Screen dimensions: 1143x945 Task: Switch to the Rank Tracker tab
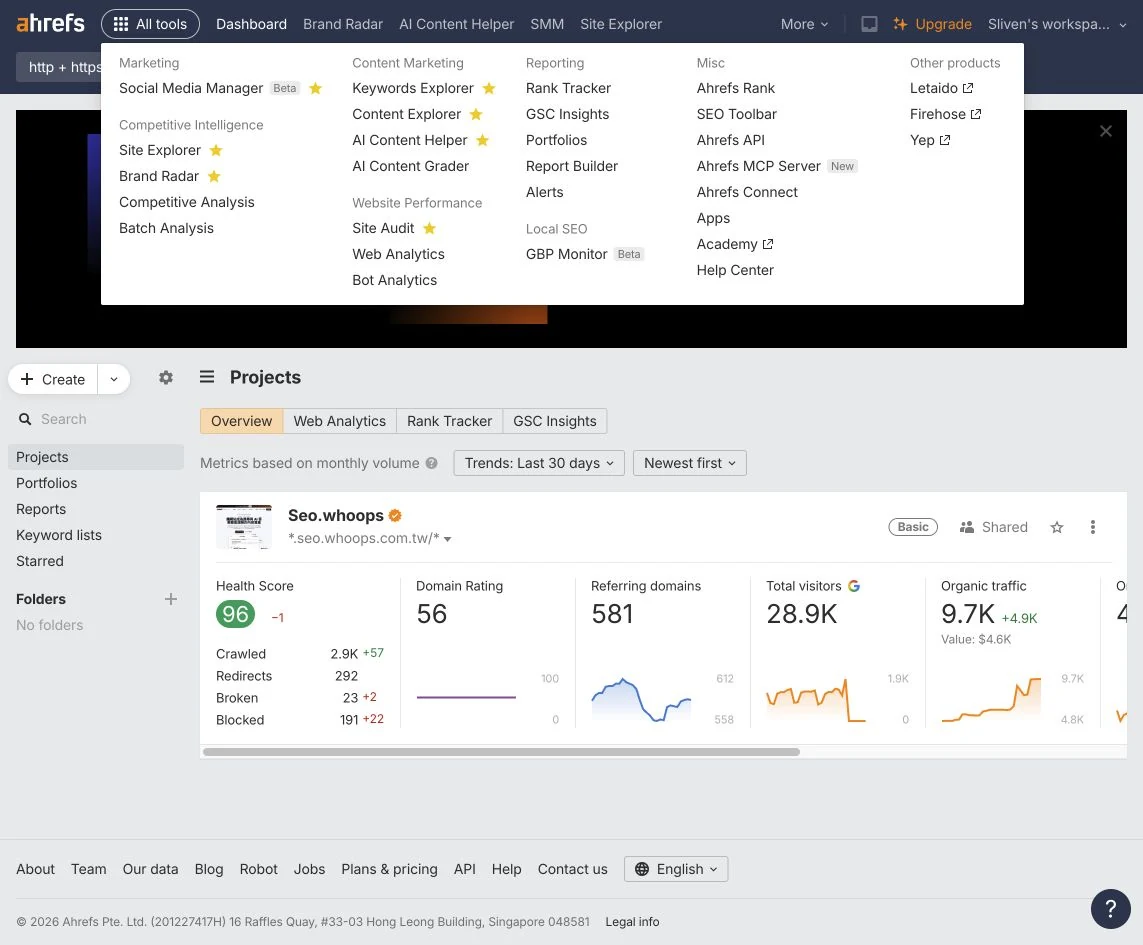pyautogui.click(x=450, y=421)
